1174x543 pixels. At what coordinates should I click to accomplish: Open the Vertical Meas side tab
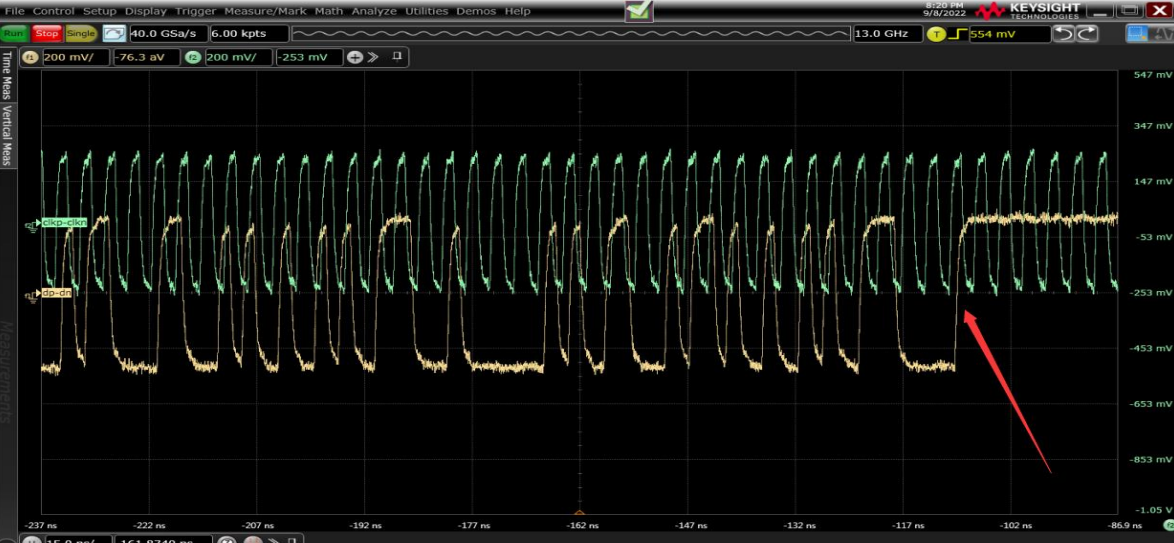point(7,136)
